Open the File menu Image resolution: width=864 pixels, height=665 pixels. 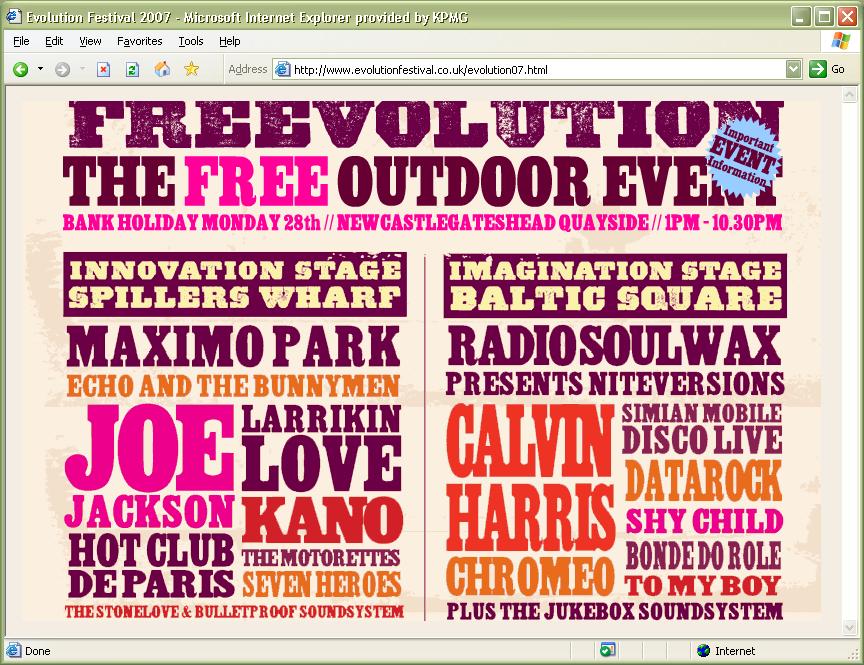(x=21, y=41)
